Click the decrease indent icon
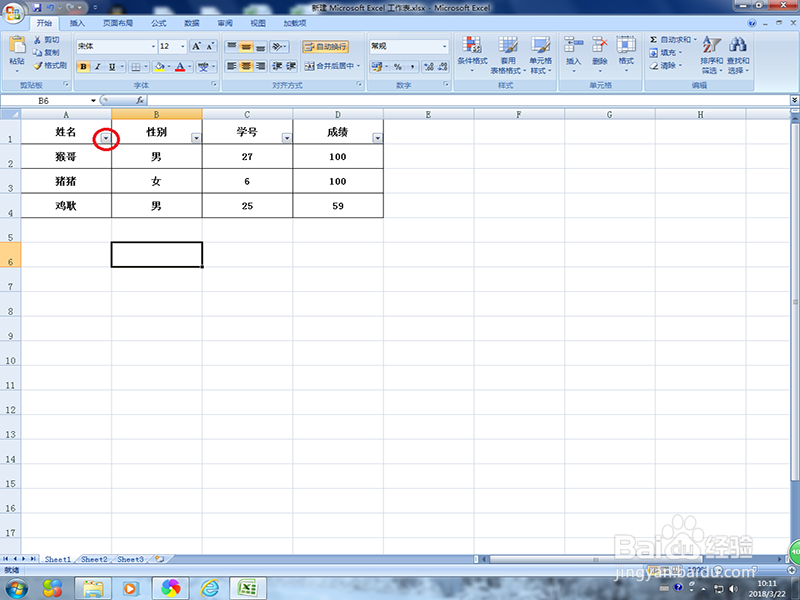Image resolution: width=800 pixels, height=600 pixels. point(277,66)
